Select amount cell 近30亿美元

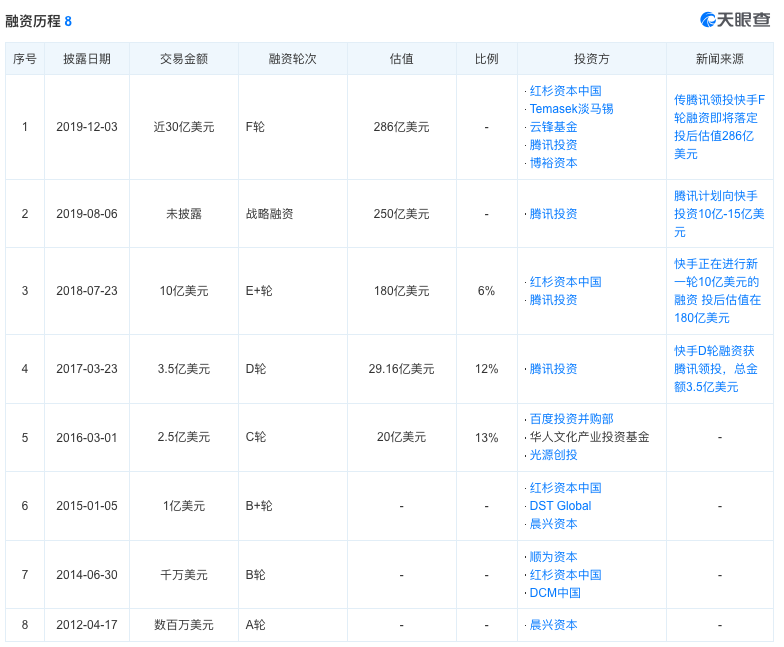click(184, 127)
